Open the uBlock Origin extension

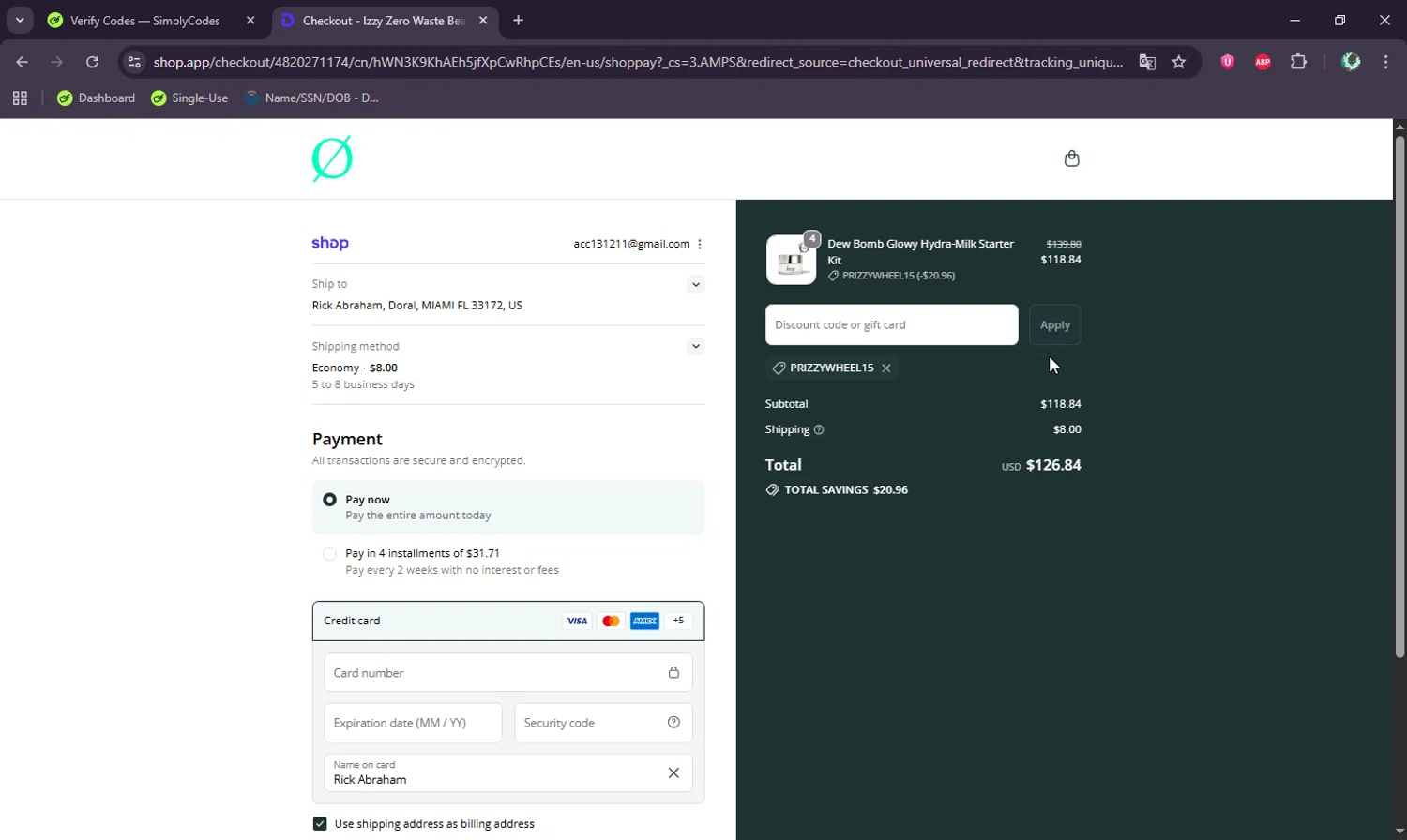click(1227, 62)
